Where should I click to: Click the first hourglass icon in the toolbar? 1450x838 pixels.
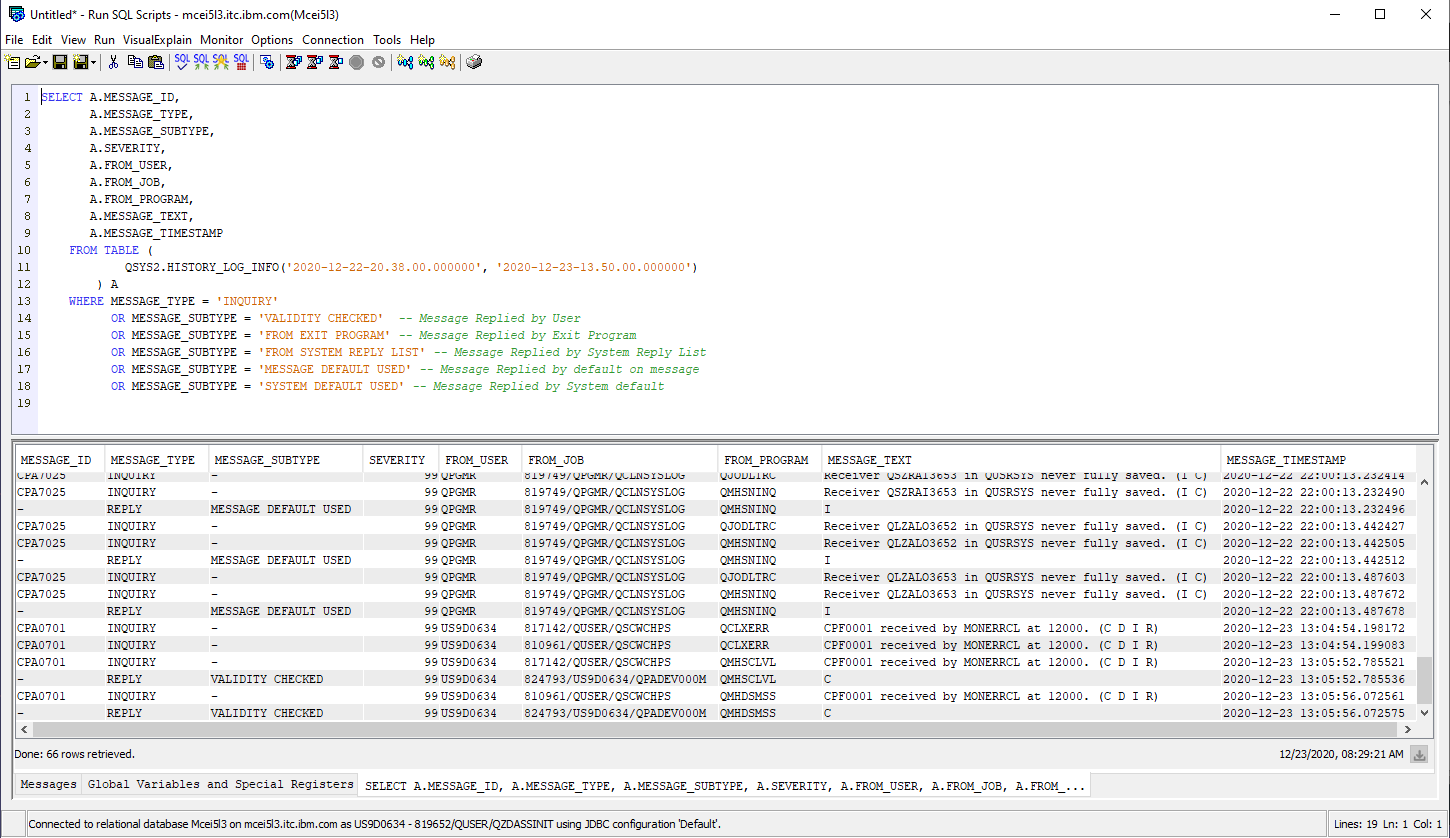(x=294, y=62)
